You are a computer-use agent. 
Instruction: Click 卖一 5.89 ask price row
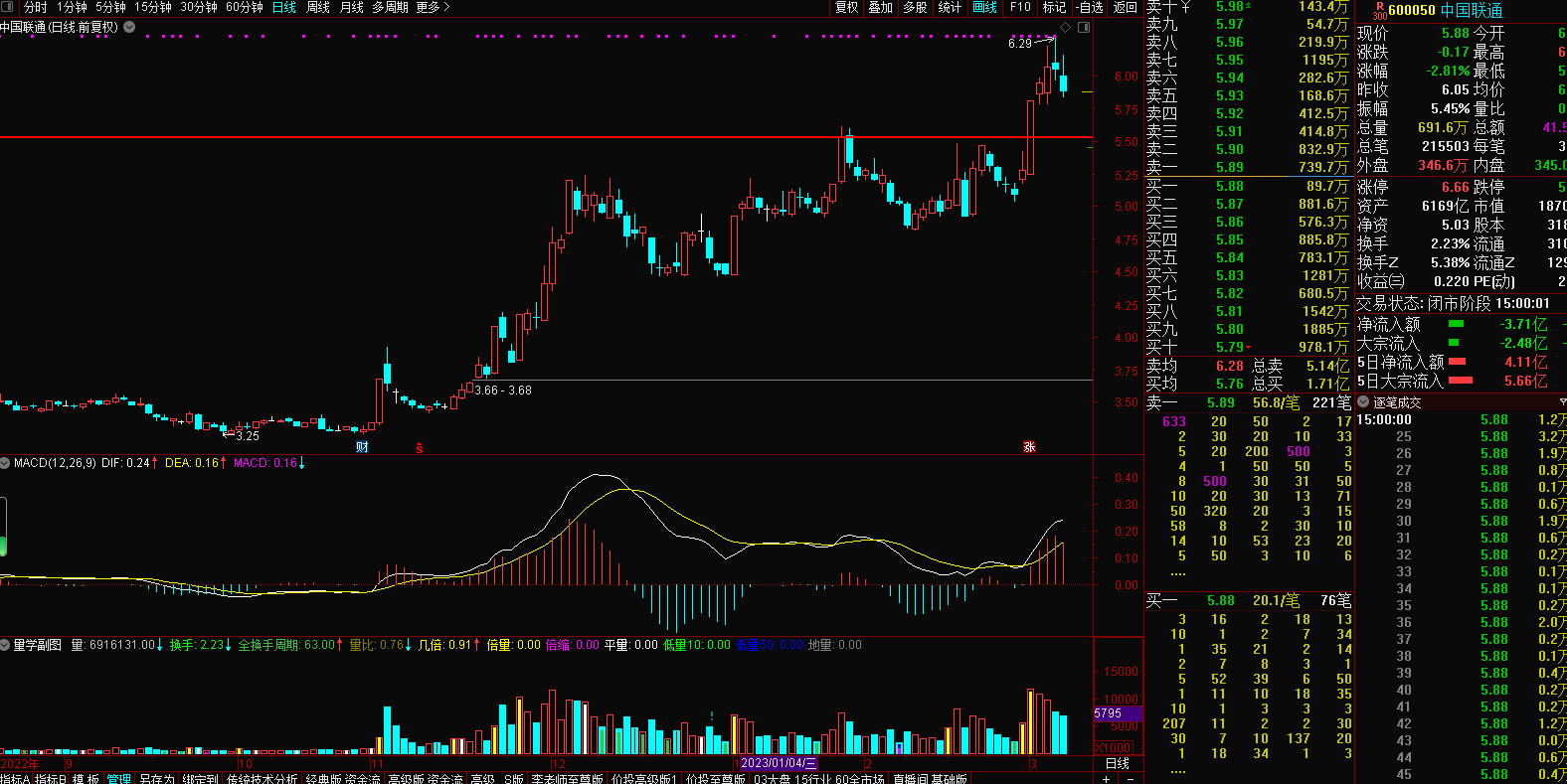click(1249, 167)
